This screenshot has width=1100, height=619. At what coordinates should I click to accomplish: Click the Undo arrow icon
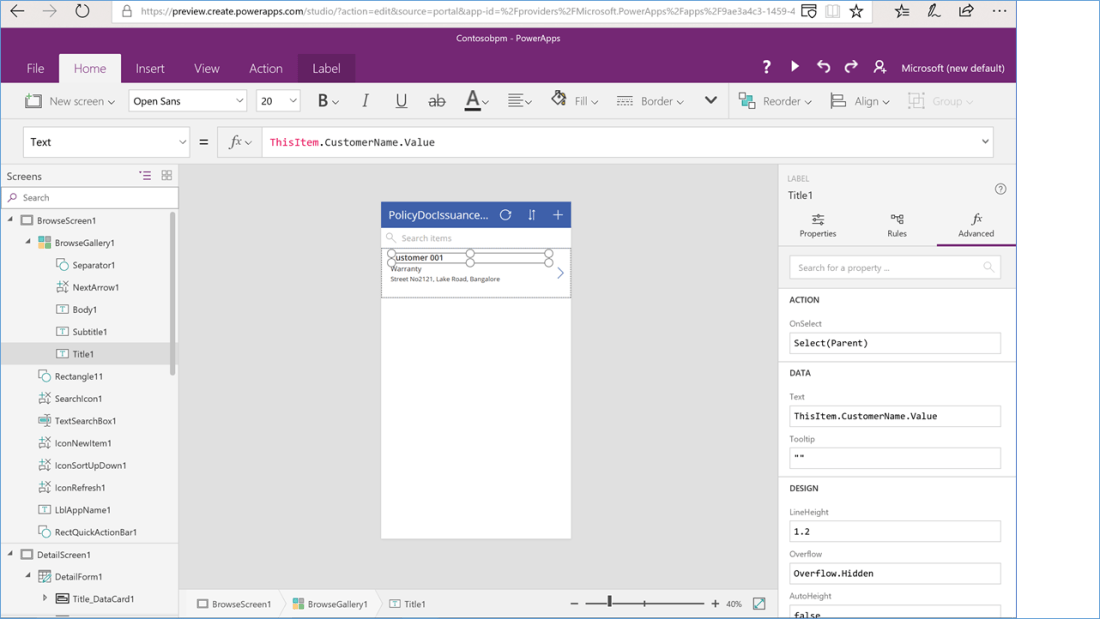tap(823, 67)
